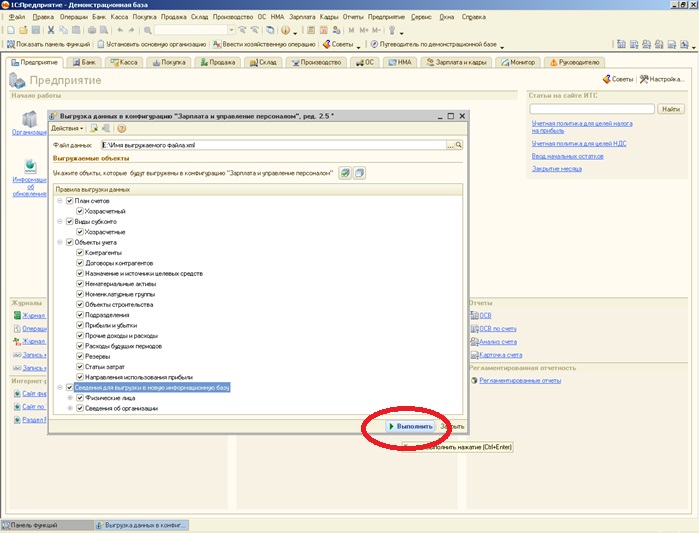Switch to the Зарплата и кадры tab

(x=456, y=62)
